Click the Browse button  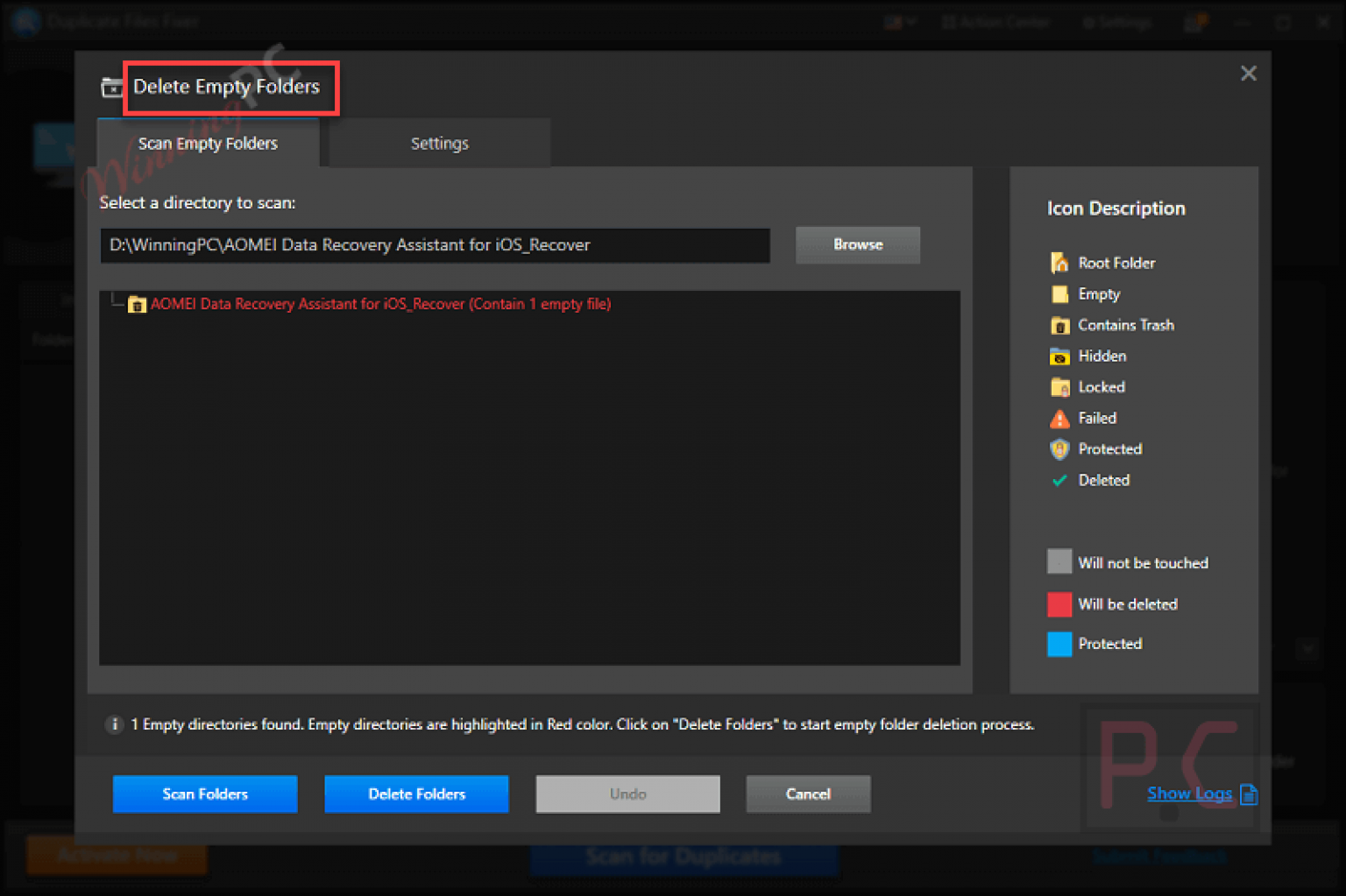click(x=858, y=244)
